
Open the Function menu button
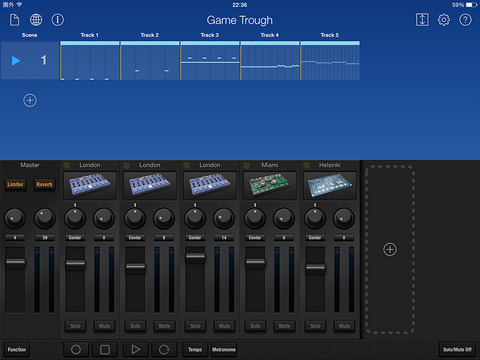pos(17,349)
